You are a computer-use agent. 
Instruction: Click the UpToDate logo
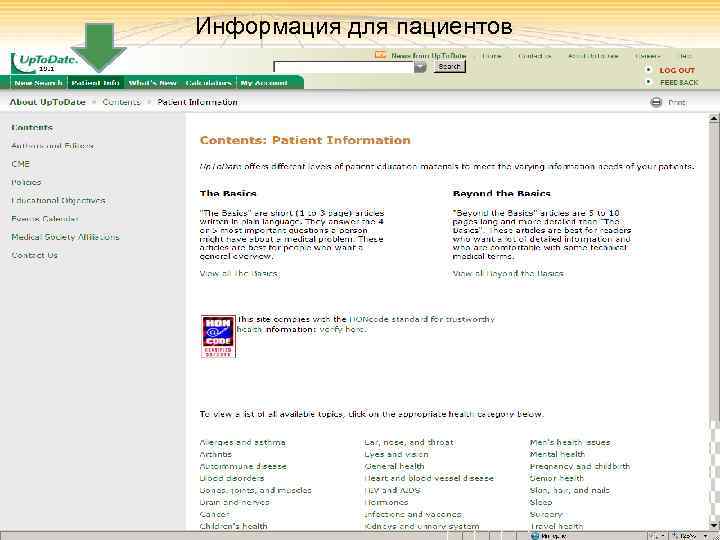(44, 63)
